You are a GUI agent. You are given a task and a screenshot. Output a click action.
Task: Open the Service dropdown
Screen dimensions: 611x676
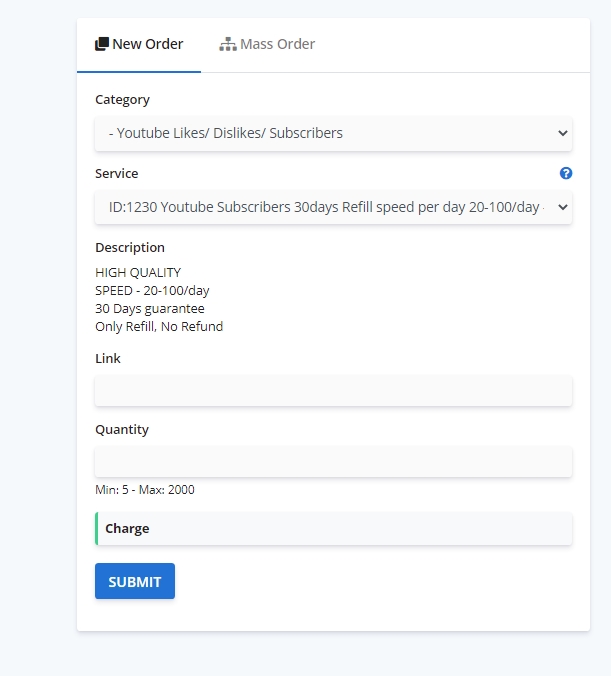333,207
